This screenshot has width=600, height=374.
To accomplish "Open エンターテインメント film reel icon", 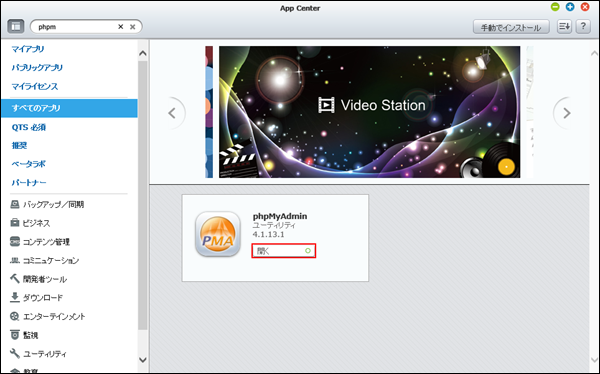I will click(x=15, y=316).
